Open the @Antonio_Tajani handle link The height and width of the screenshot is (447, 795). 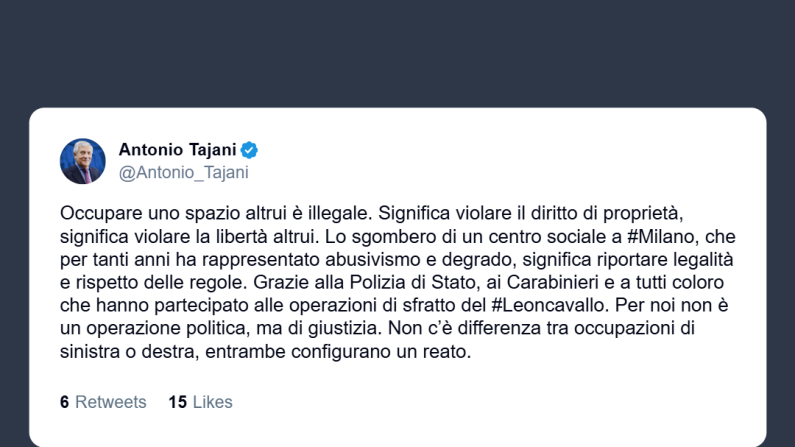click(x=183, y=172)
